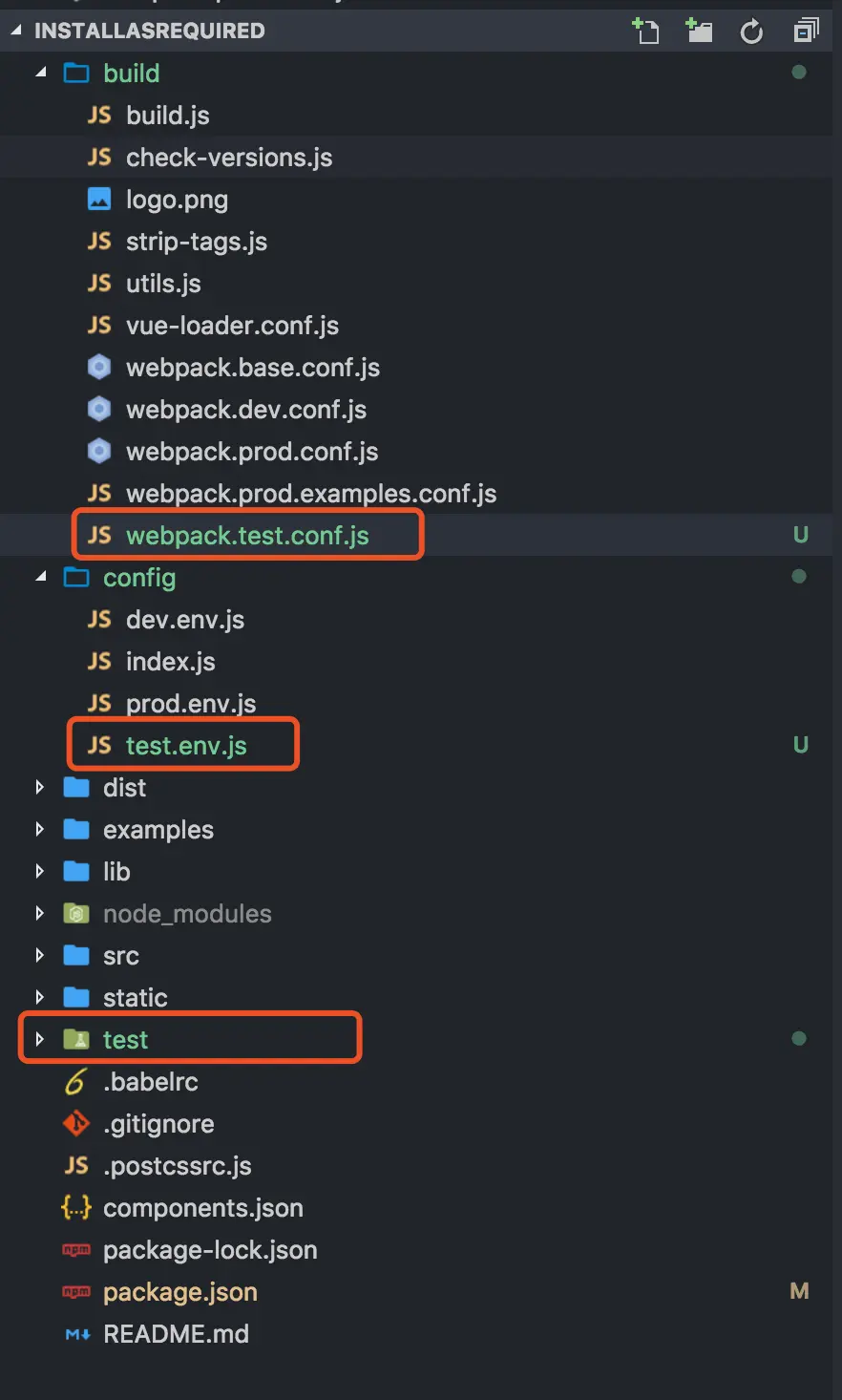Click the New File icon

tap(646, 32)
